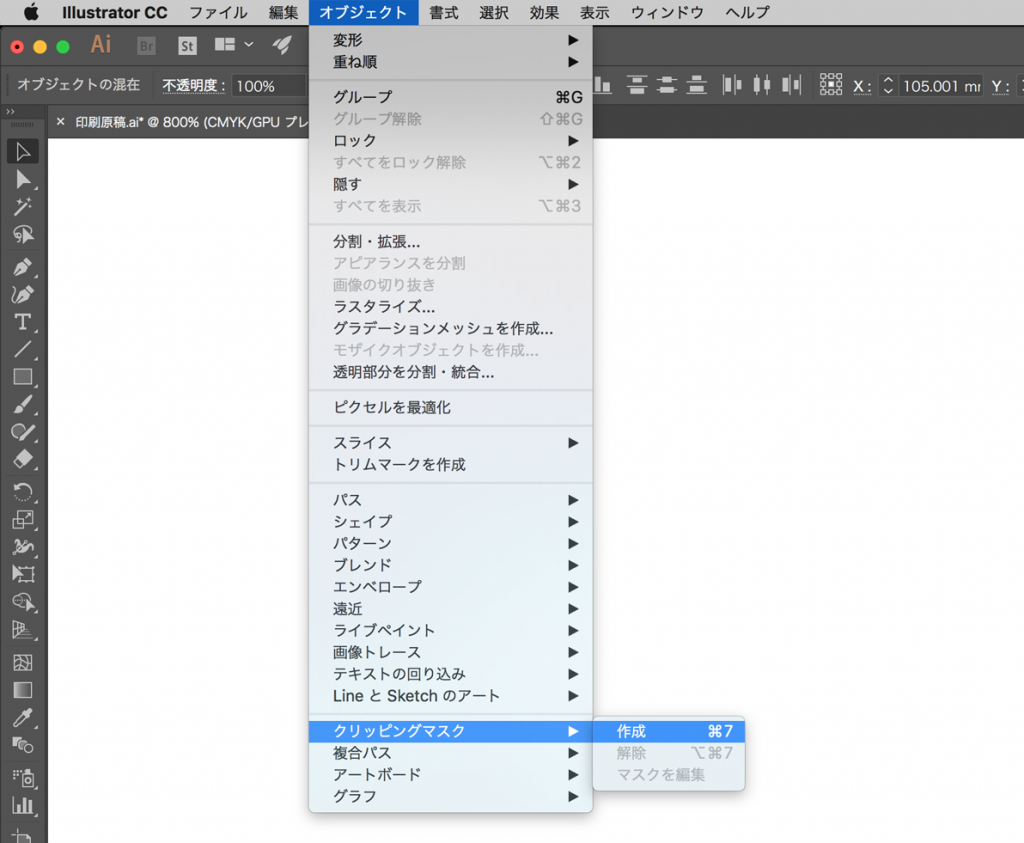Choose ピクセルを最適化 command
The image size is (1024, 843).
(451, 407)
